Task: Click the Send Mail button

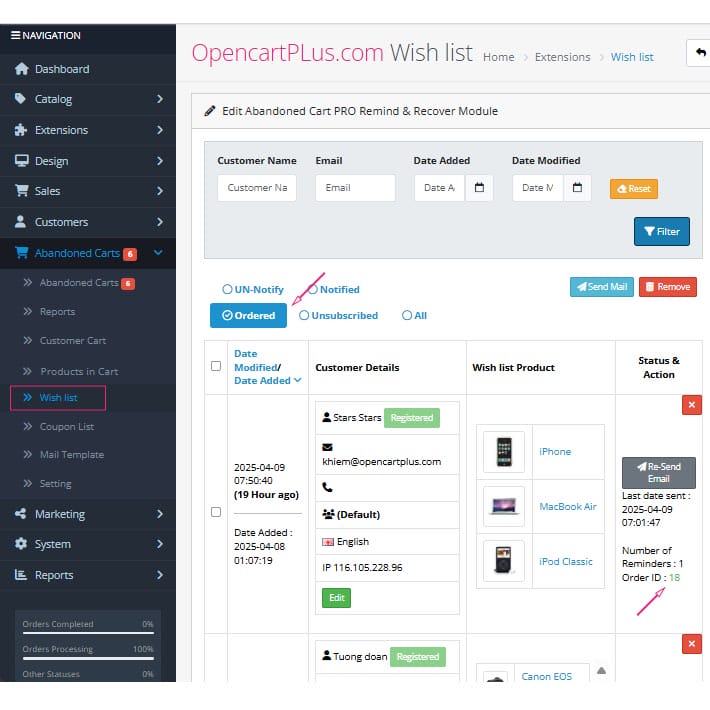Action: pyautogui.click(x=601, y=287)
